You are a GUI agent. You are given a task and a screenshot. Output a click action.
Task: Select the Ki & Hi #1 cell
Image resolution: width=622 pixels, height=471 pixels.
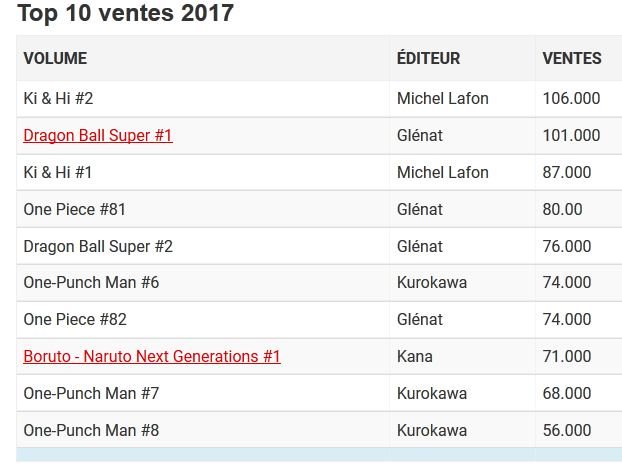click(x=58, y=172)
